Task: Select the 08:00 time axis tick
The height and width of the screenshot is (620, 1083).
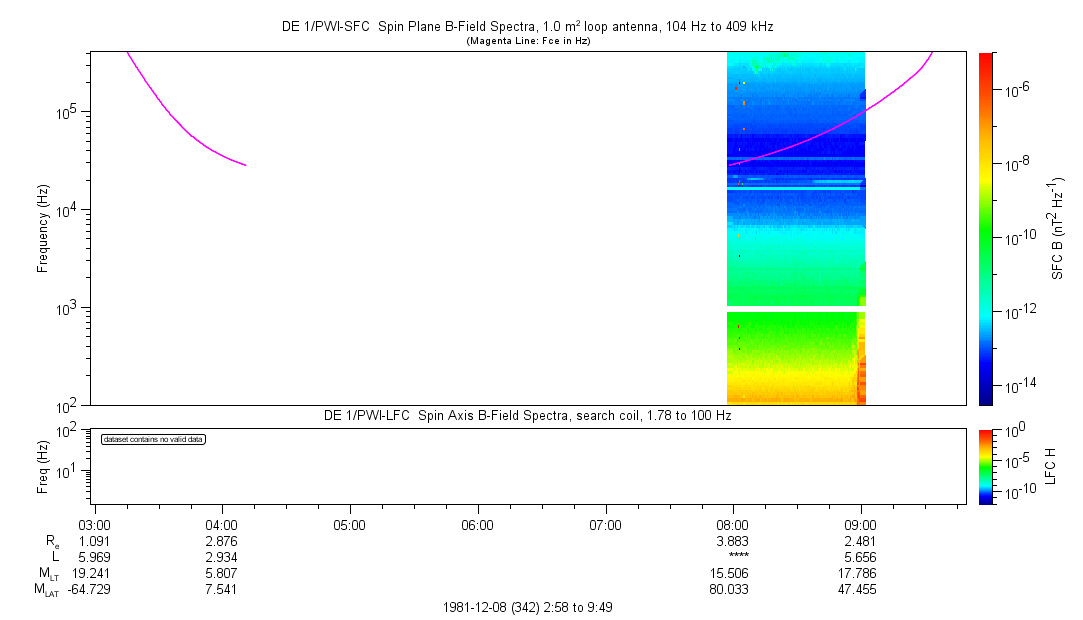Action: 733,524
